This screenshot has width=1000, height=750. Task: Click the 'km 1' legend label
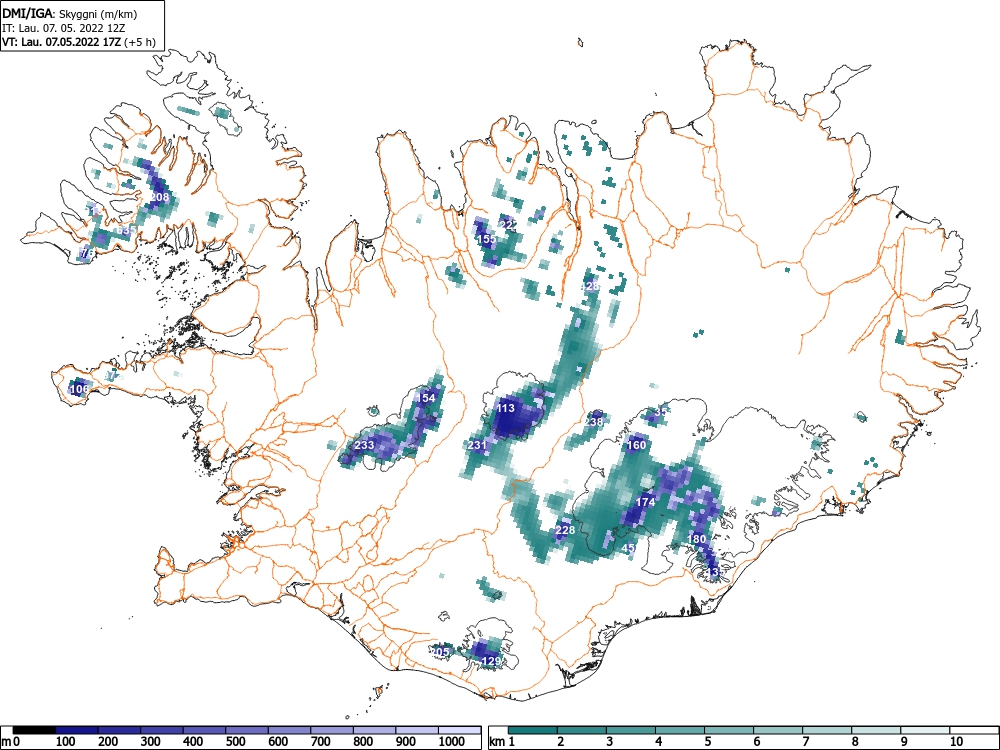[502, 742]
